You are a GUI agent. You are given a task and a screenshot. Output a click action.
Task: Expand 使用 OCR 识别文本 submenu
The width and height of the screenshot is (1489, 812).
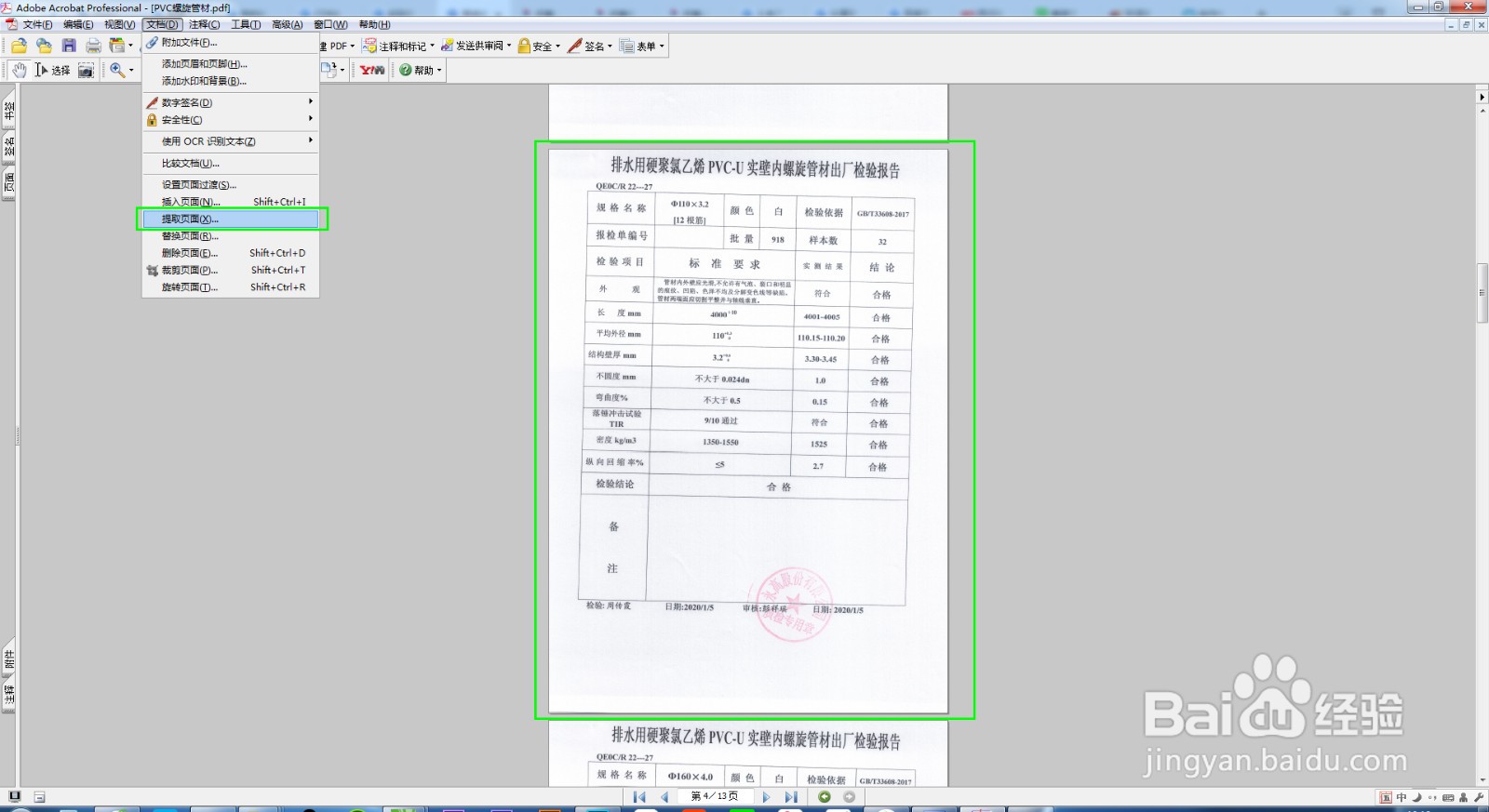(x=230, y=141)
